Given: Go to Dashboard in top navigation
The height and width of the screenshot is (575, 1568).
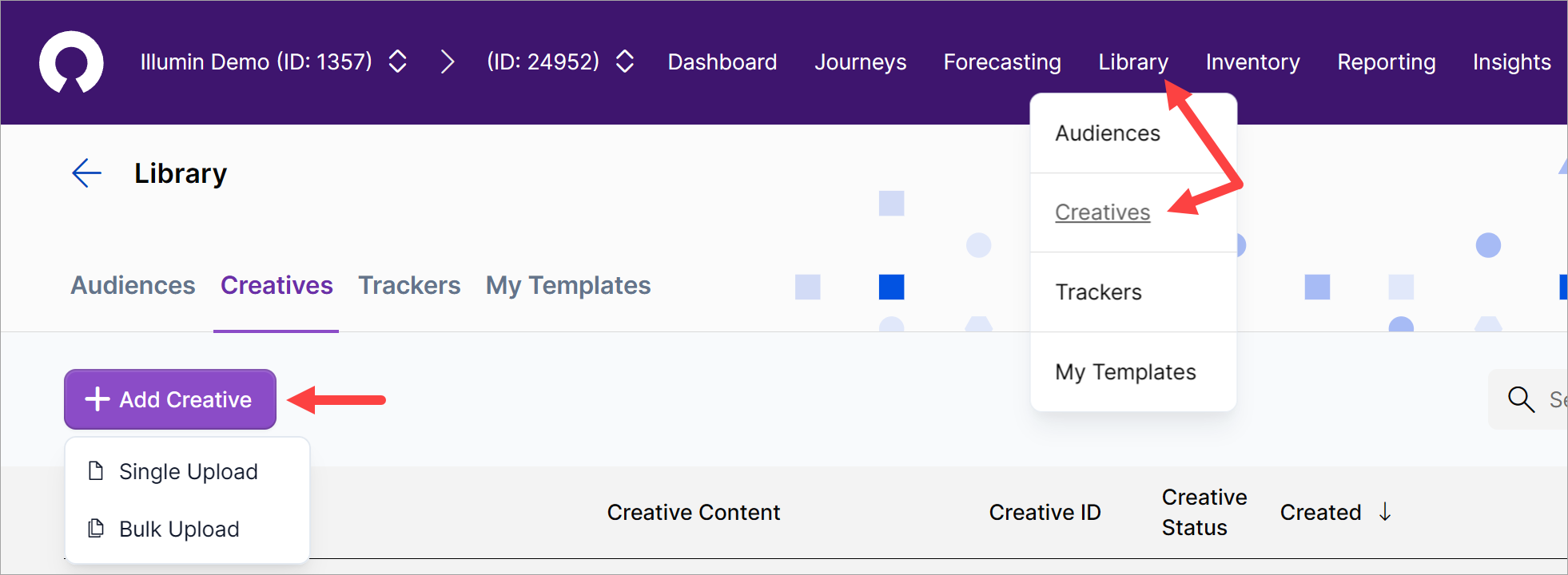Looking at the screenshot, I should [x=722, y=62].
